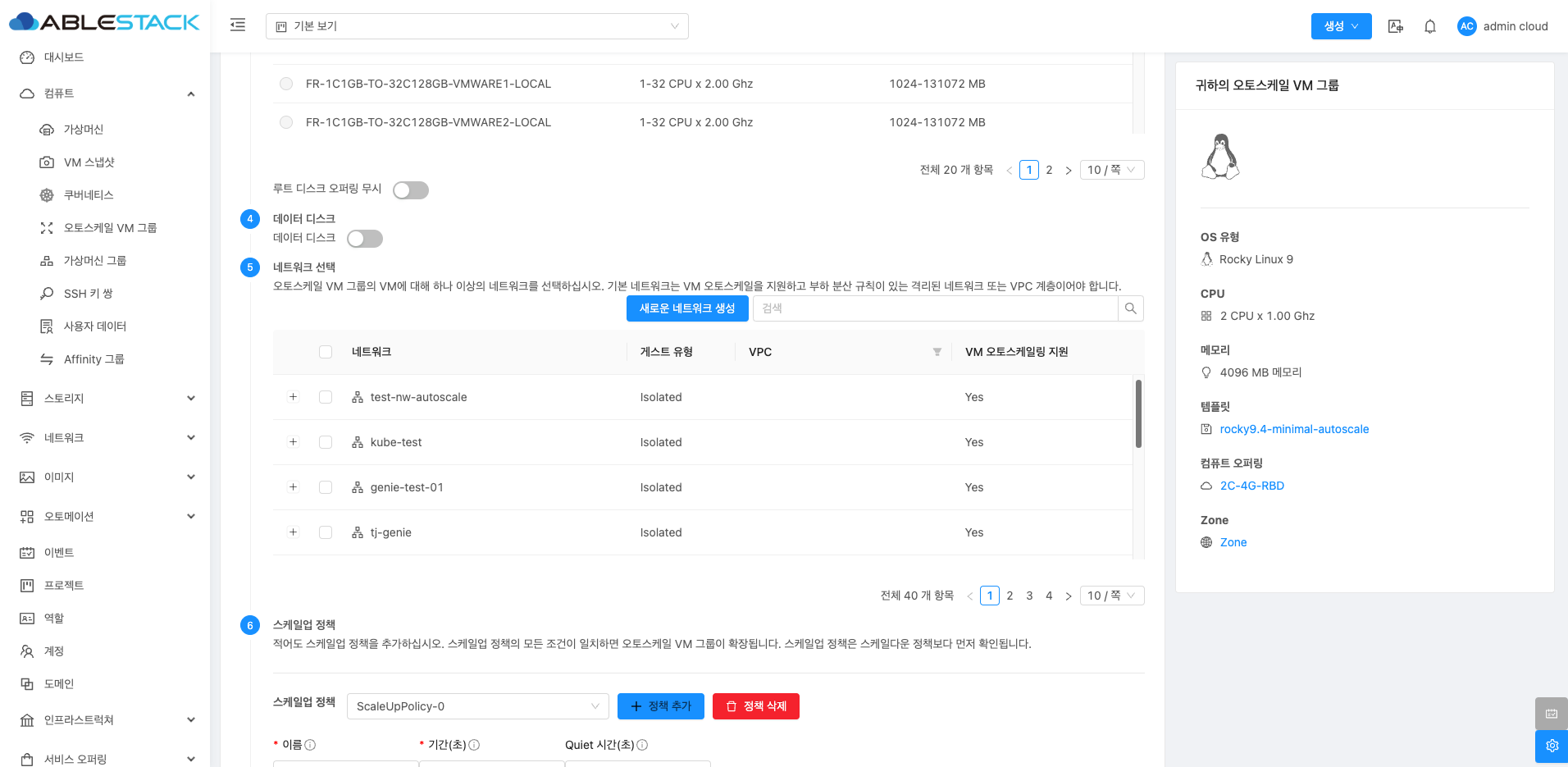Click the info icon next to 기간(초)
The image size is (1568, 767).
pyautogui.click(x=474, y=745)
